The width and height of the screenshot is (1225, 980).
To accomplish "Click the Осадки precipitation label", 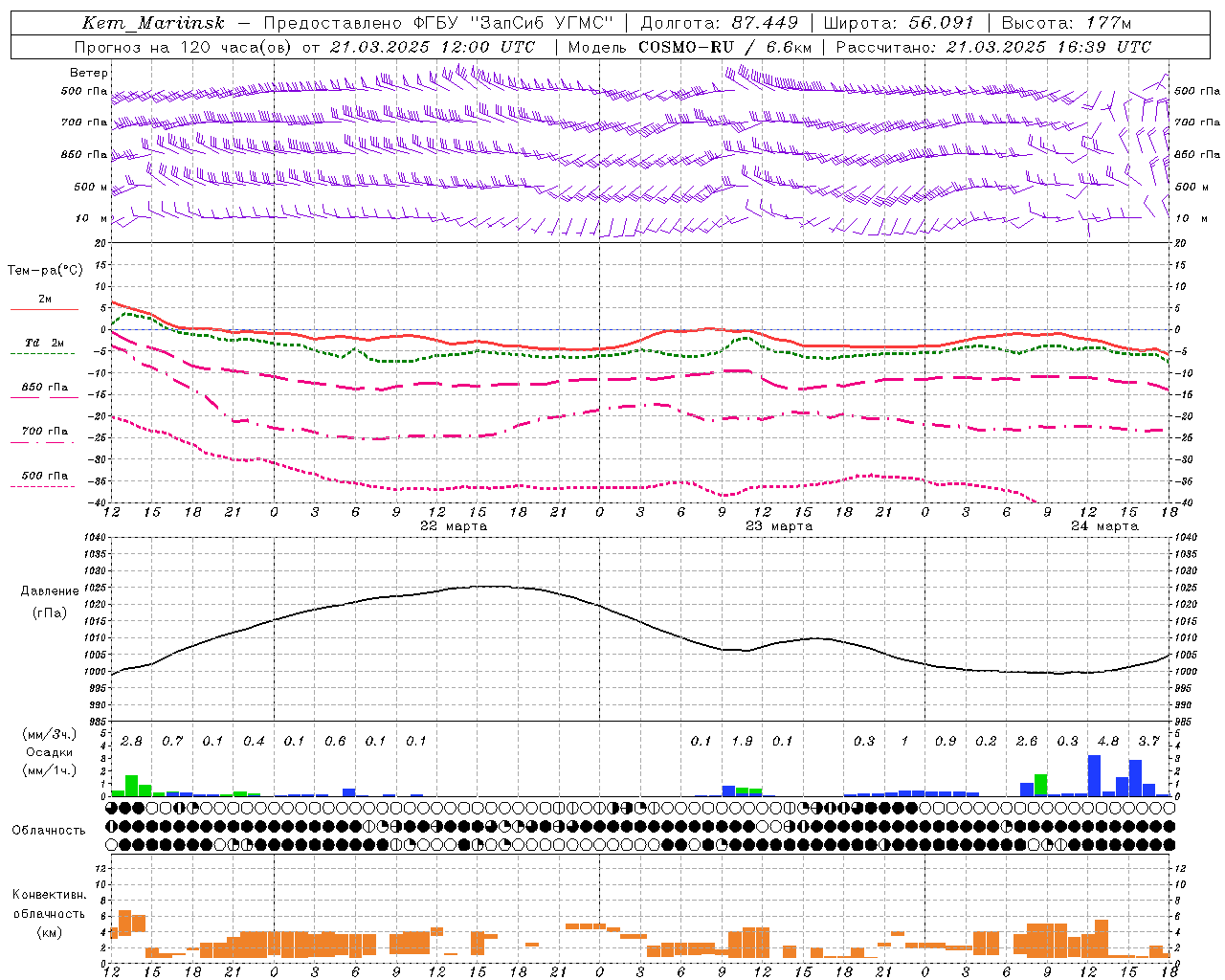I will pyautogui.click(x=49, y=752).
